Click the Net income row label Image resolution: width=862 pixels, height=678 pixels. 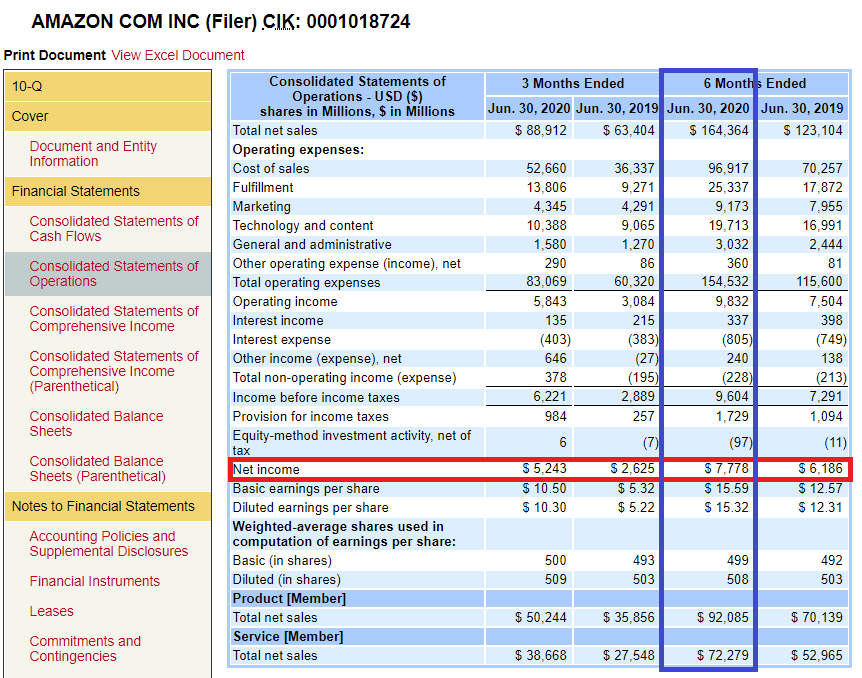pyautogui.click(x=266, y=469)
